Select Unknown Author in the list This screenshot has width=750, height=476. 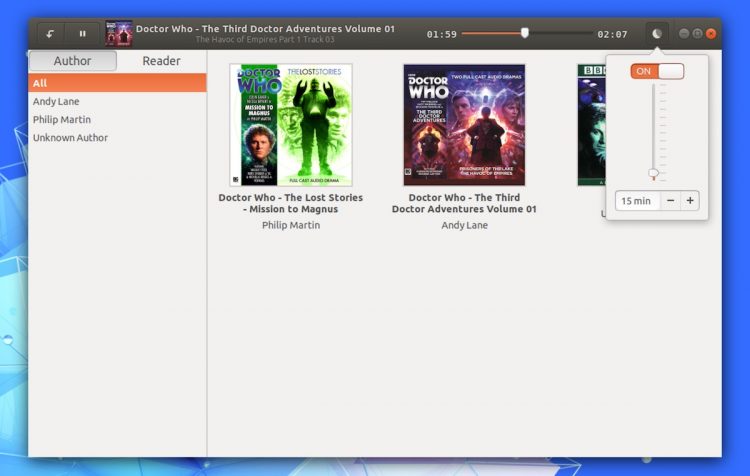click(117, 138)
